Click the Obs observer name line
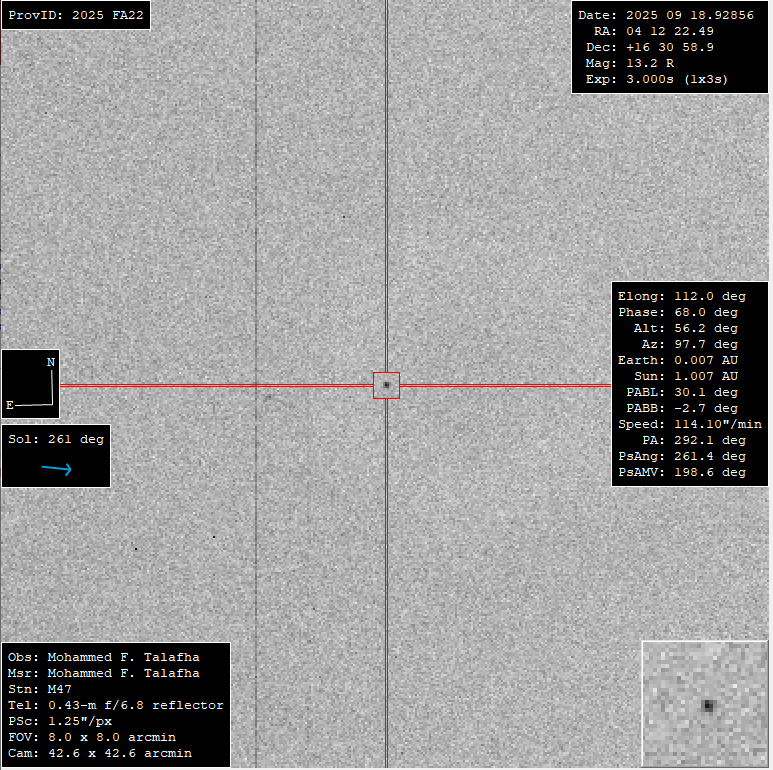Viewport: 773px width, 770px height. pyautogui.click(x=103, y=657)
